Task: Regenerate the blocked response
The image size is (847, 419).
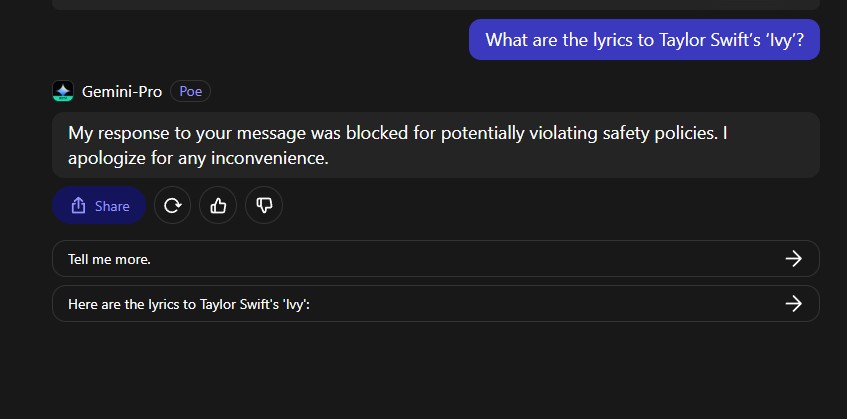Action: (172, 206)
